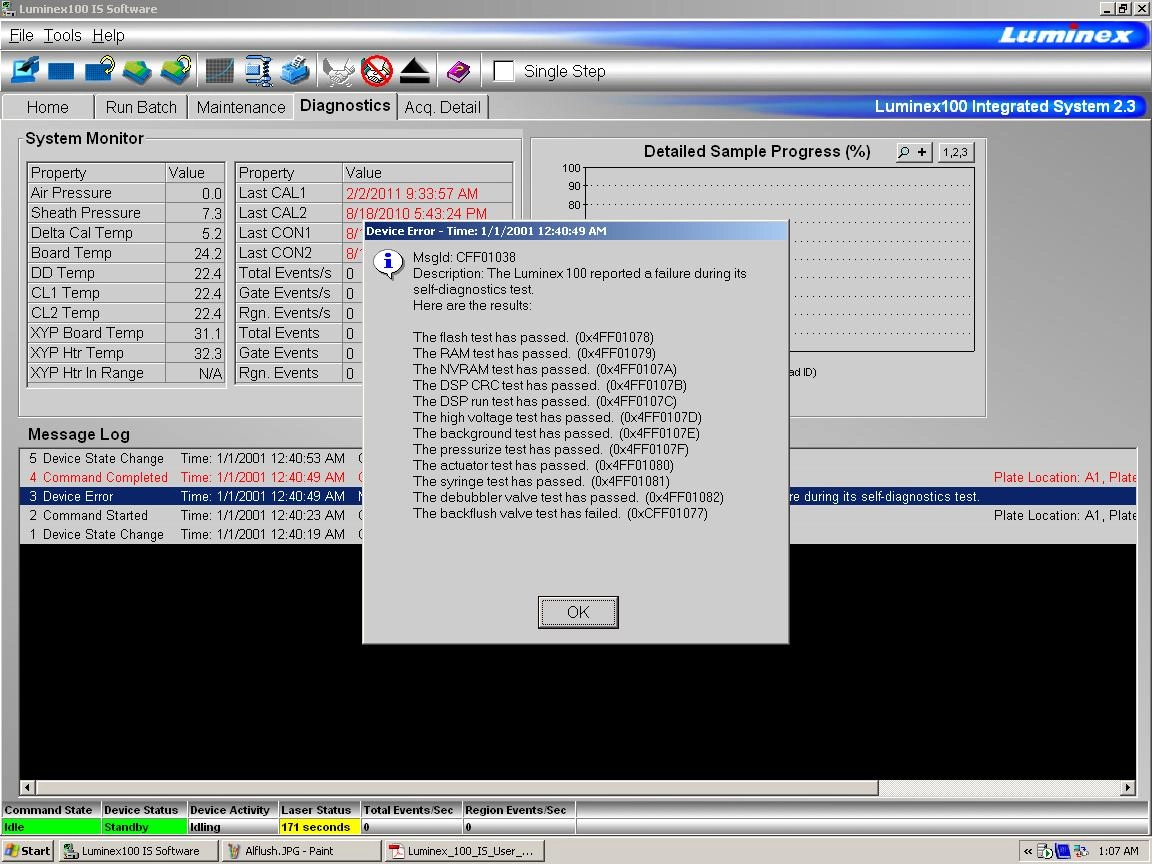Click the first toolbar icon with pen
Viewport: 1152px width, 864px height.
[x=25, y=72]
